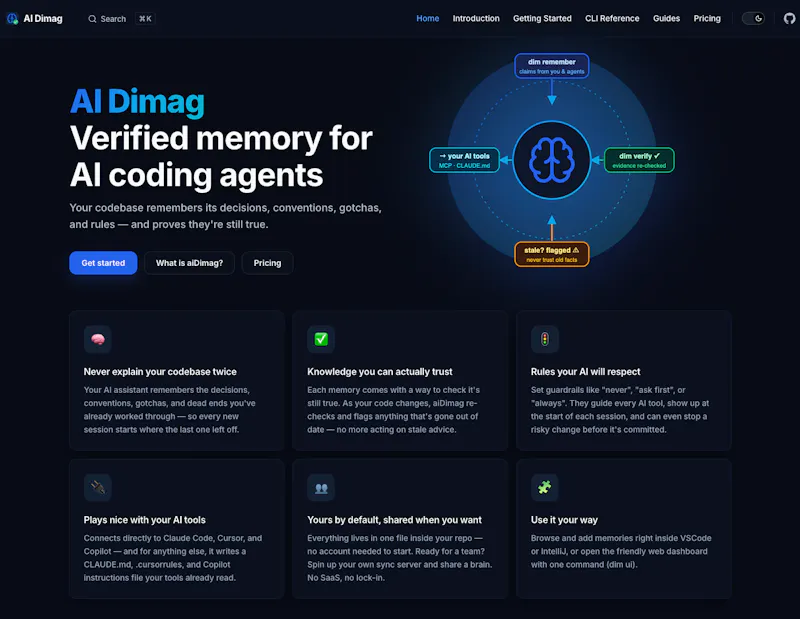
Task: Click the dim verify diagram node
Action: pyautogui.click(x=639, y=160)
